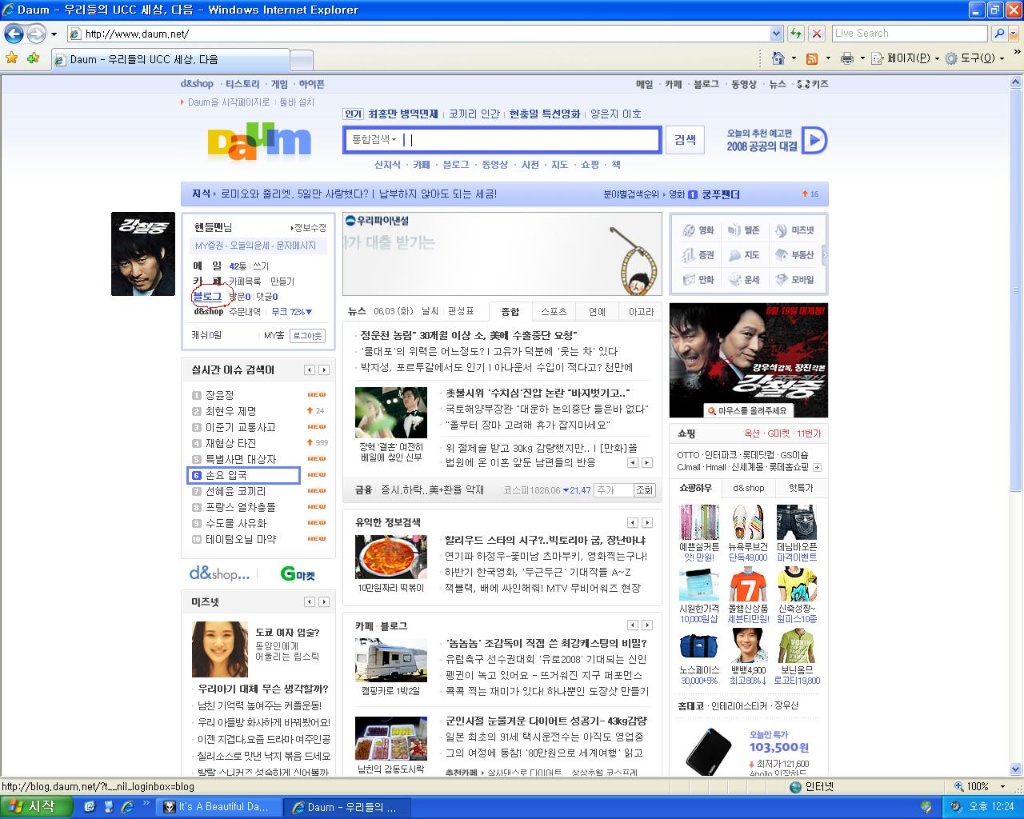The image size is (1024, 819).
Task: Open the 영화 service icon
Action: click(x=698, y=230)
